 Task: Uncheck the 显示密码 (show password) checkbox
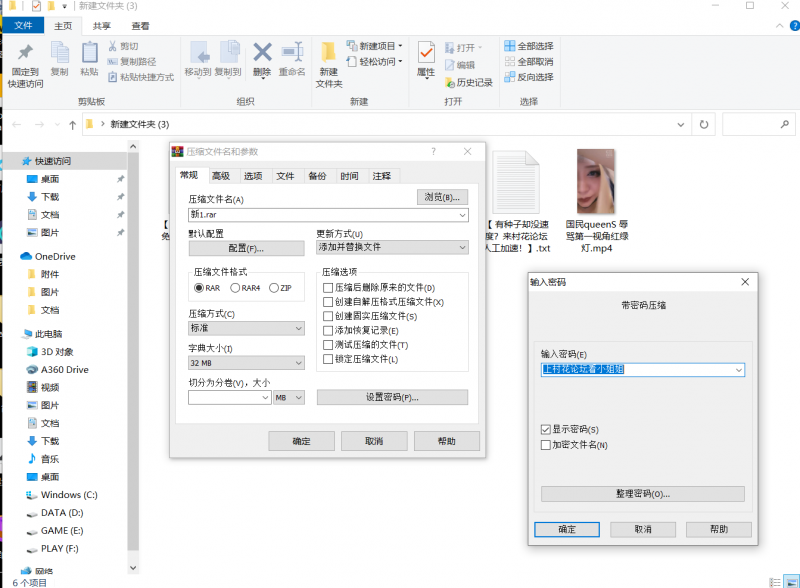545,429
